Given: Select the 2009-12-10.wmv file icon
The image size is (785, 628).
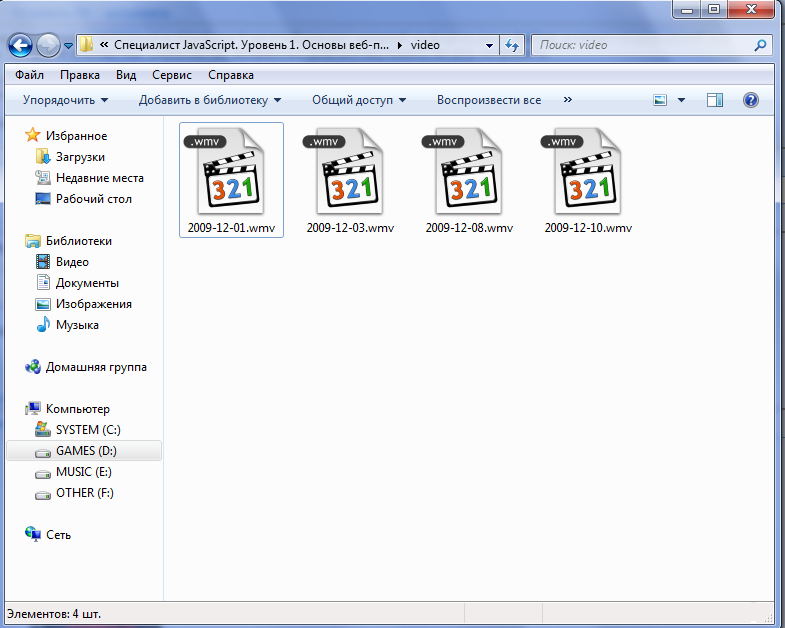Looking at the screenshot, I should point(588,171).
